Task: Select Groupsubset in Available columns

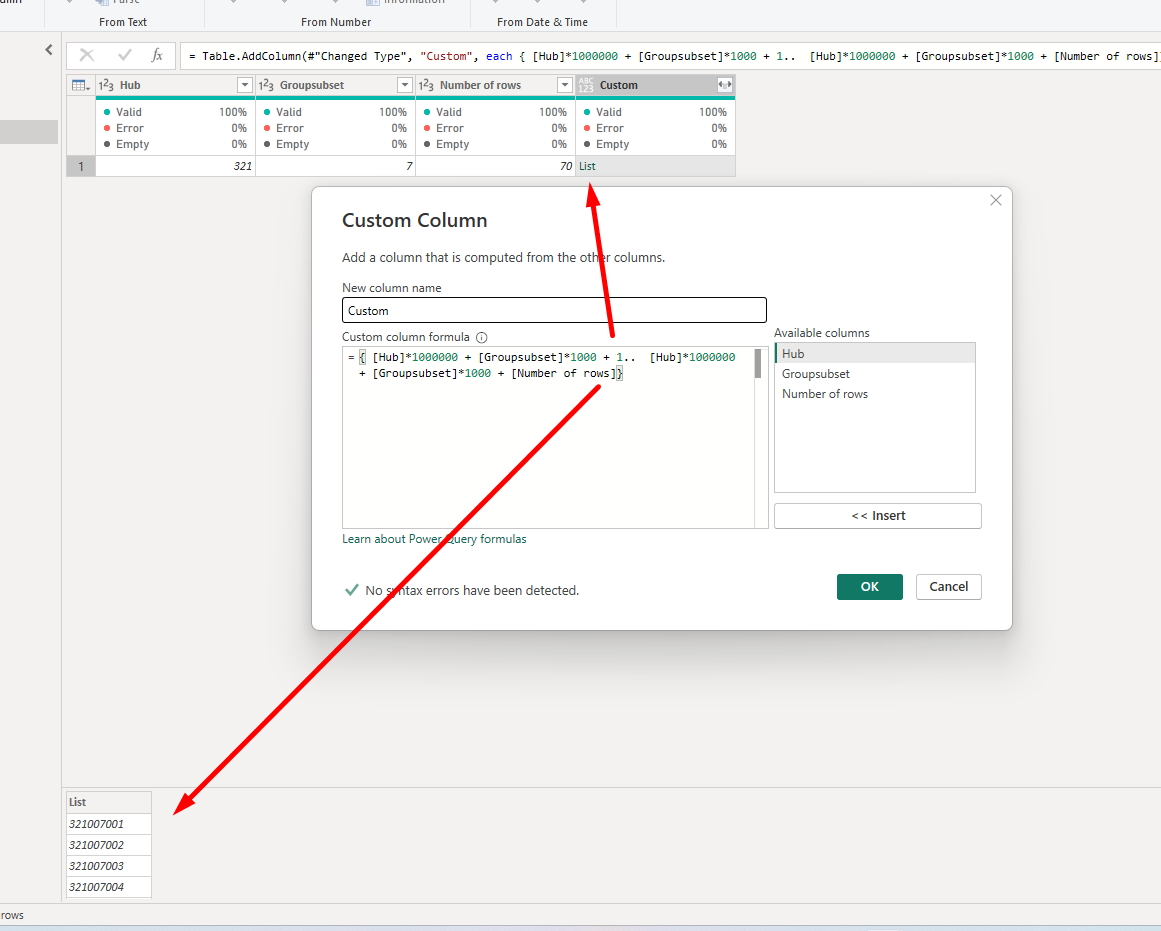Action: (x=874, y=374)
